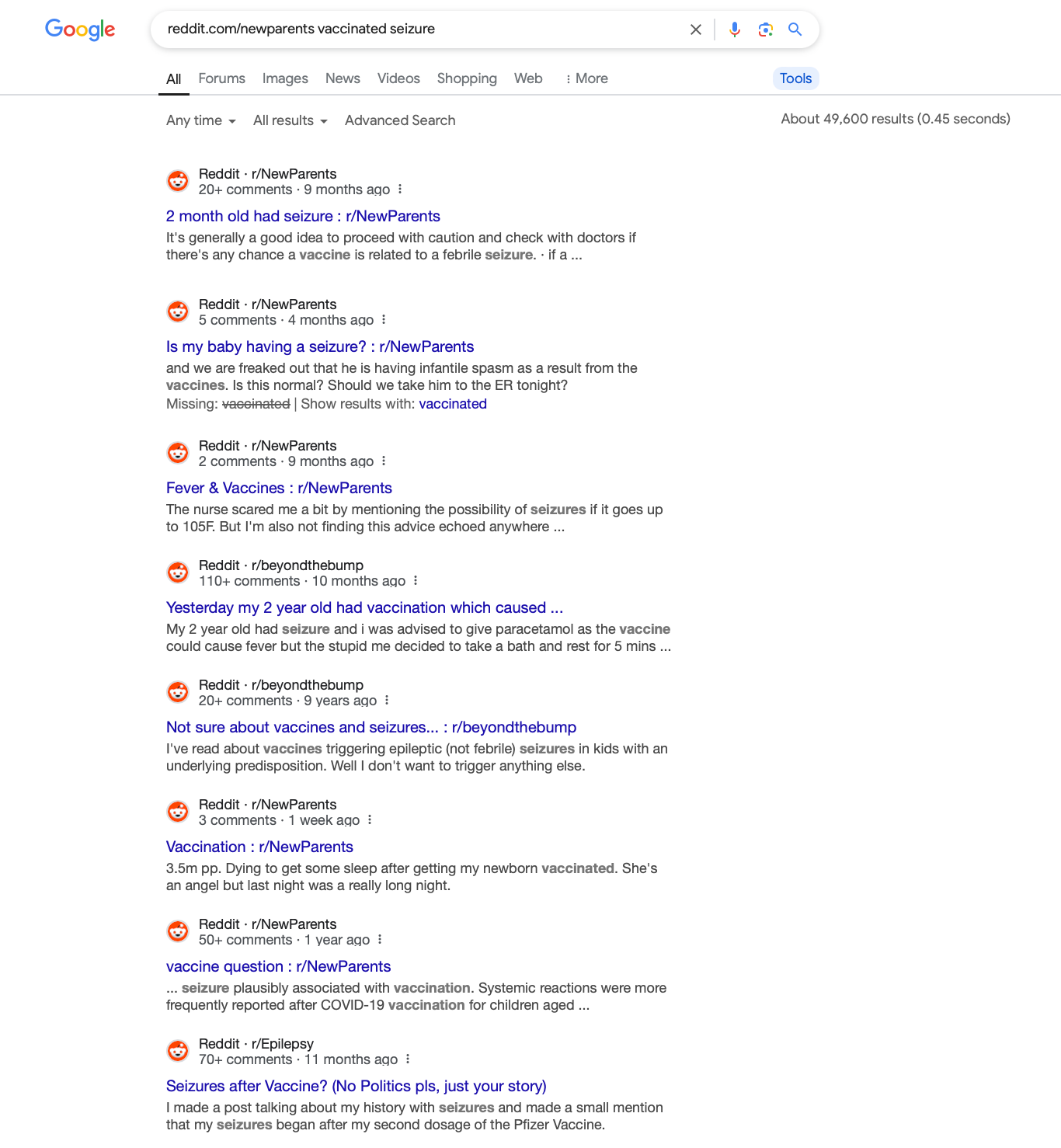The width and height of the screenshot is (1061, 1148).
Task: Click Reddit favicon beside 'Fever & Vaccines' result
Action: pyautogui.click(x=178, y=453)
